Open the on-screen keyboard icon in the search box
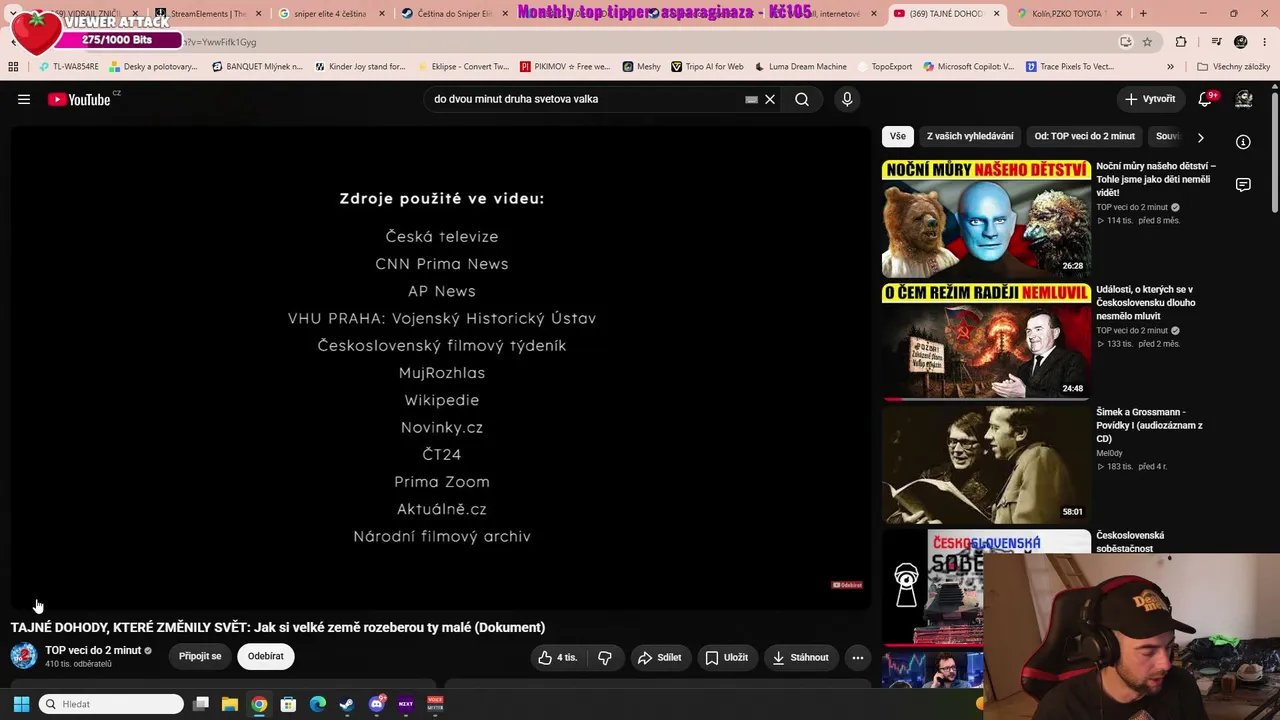 click(x=751, y=99)
